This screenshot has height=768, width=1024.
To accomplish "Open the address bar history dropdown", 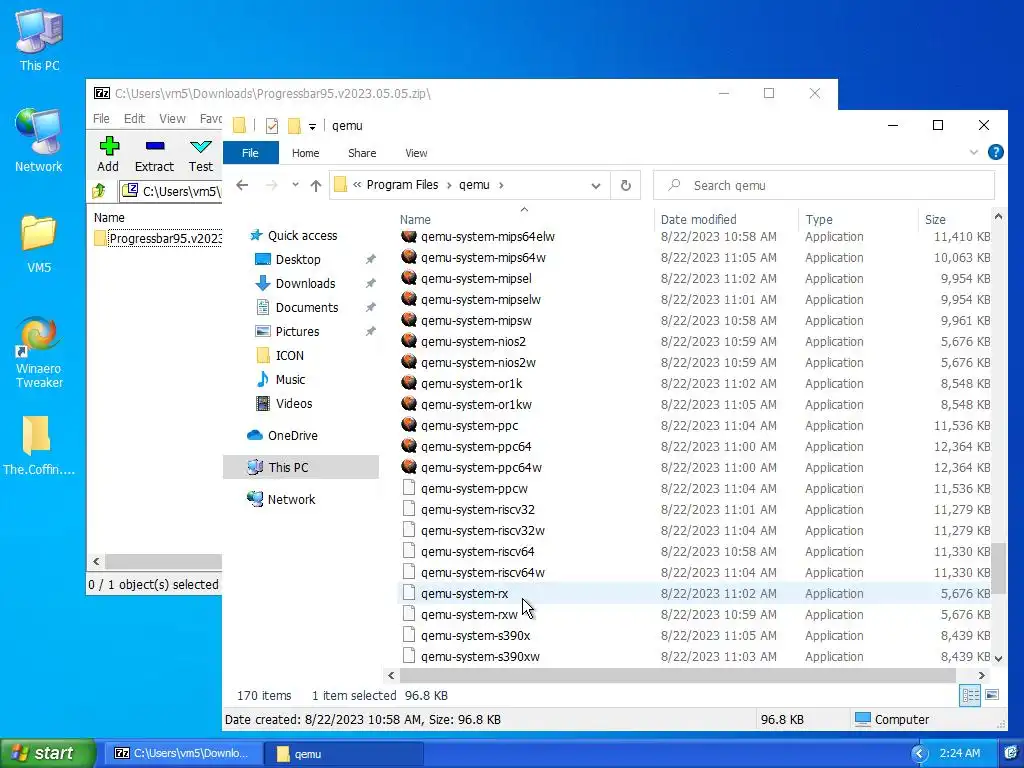I will (596, 185).
